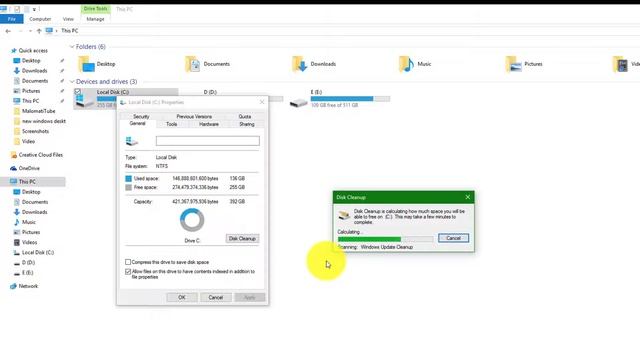Collapse the Folders (6) section
The width and height of the screenshot is (640, 360).
pyautogui.click(x=72, y=47)
